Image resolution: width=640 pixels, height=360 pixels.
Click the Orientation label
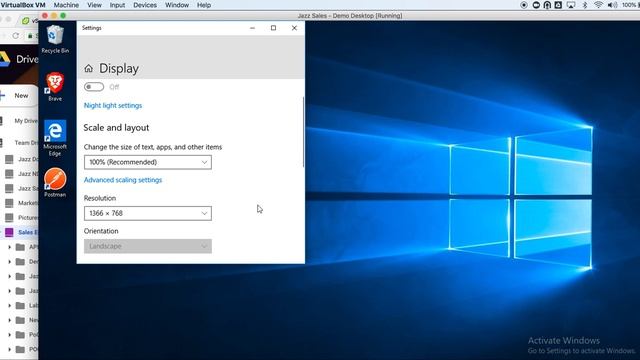point(101,231)
